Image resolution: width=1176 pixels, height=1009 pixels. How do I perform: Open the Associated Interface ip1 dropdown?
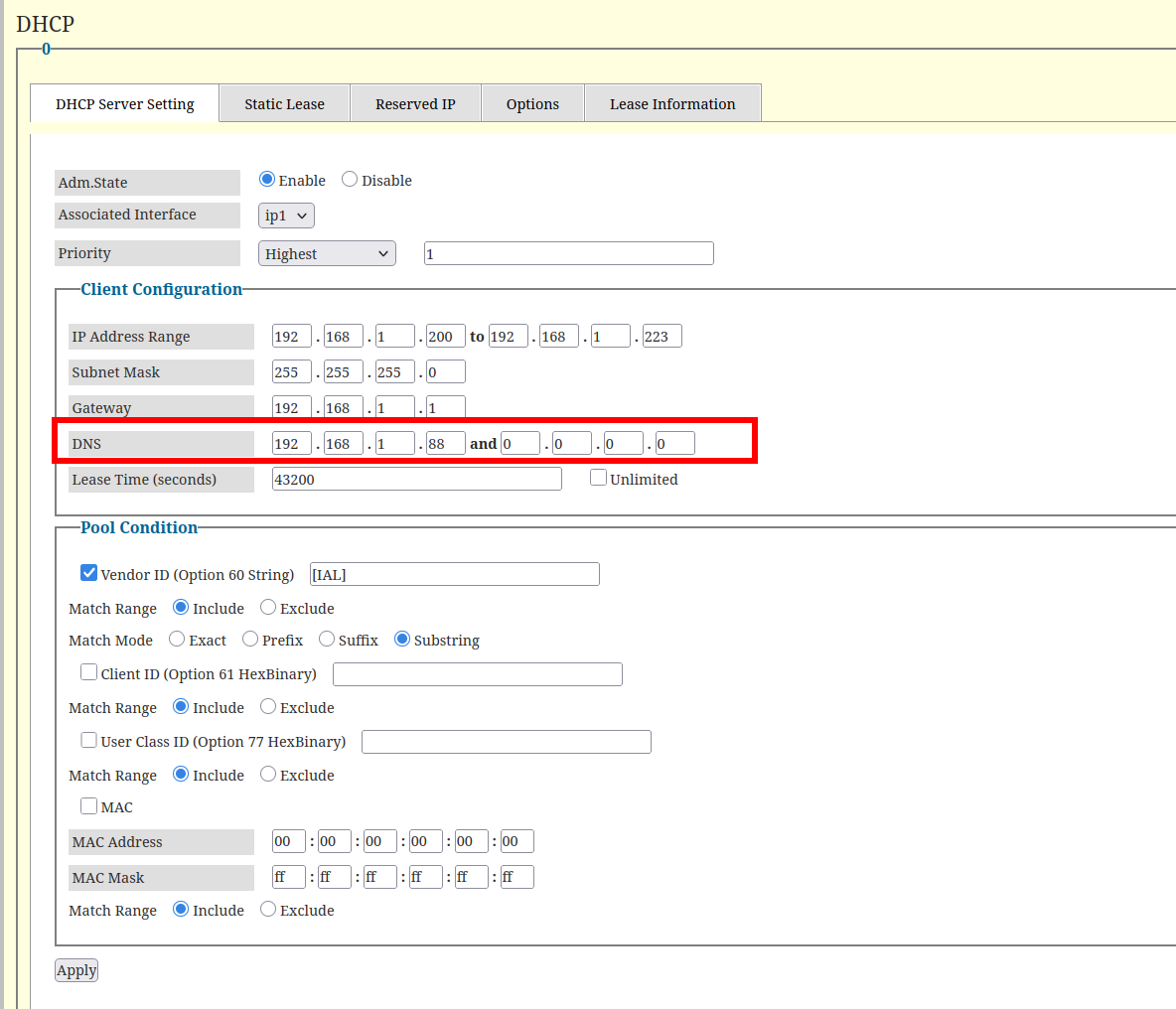click(x=286, y=216)
